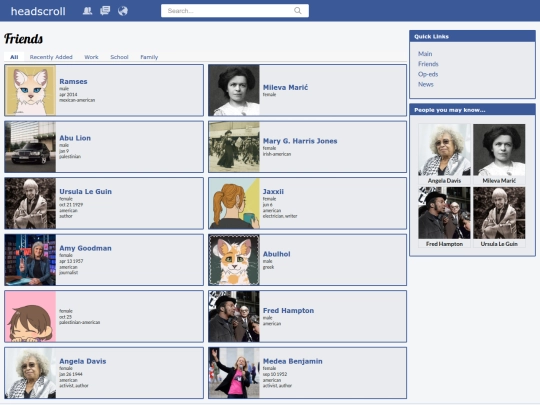The height and width of the screenshot is (405, 540).
Task: Switch to the Work tab
Action: (x=91, y=57)
